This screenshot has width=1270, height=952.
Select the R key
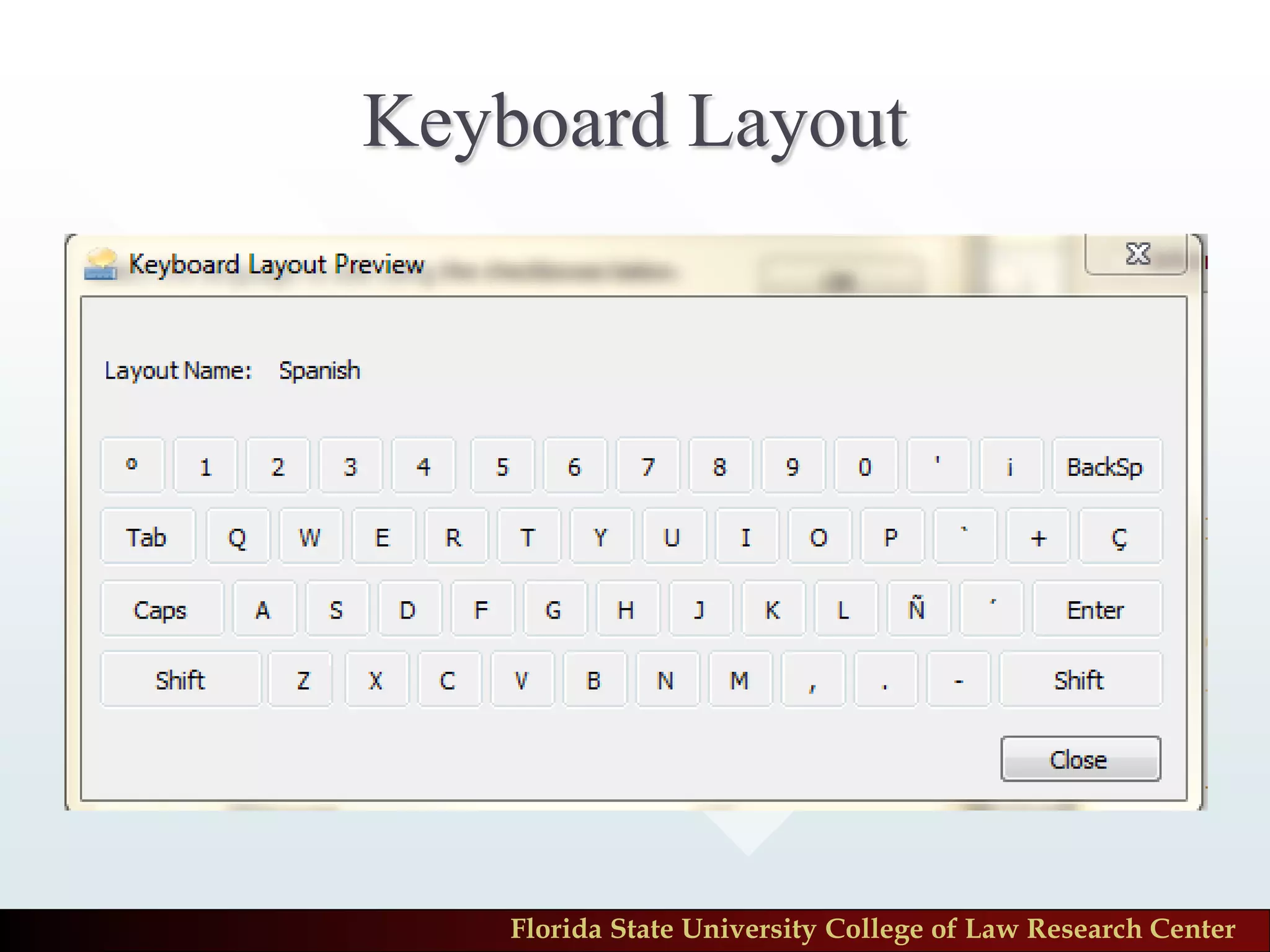(x=456, y=537)
